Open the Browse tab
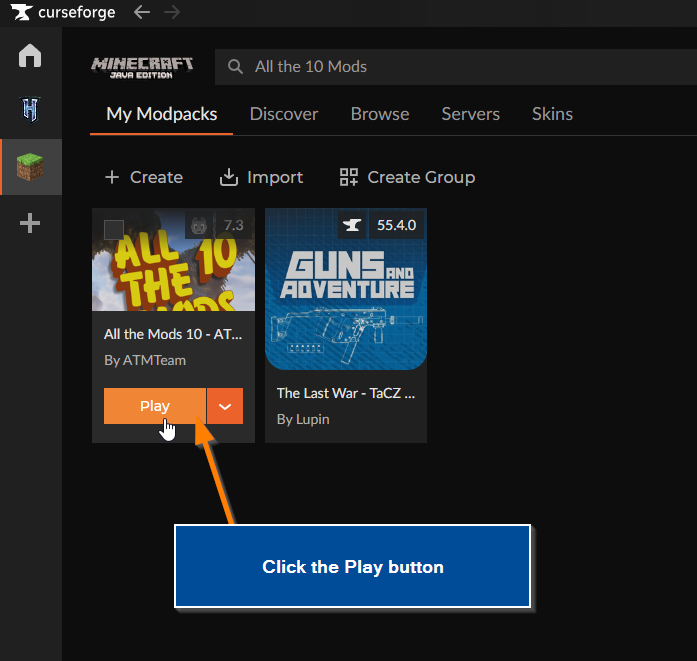This screenshot has height=661, width=697. [380, 114]
